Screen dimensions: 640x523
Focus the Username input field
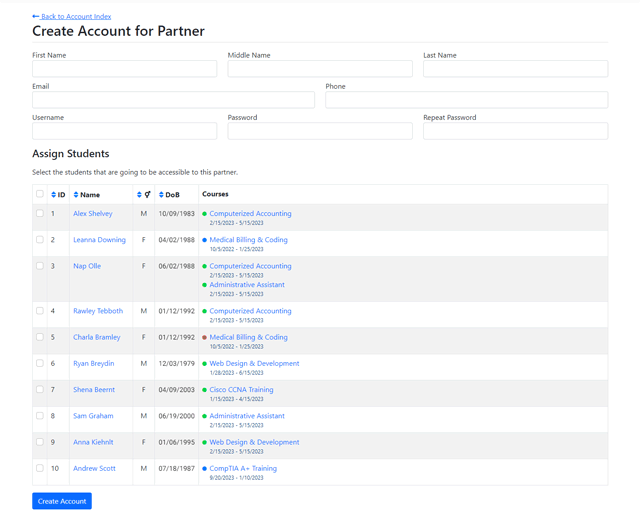pos(124,131)
